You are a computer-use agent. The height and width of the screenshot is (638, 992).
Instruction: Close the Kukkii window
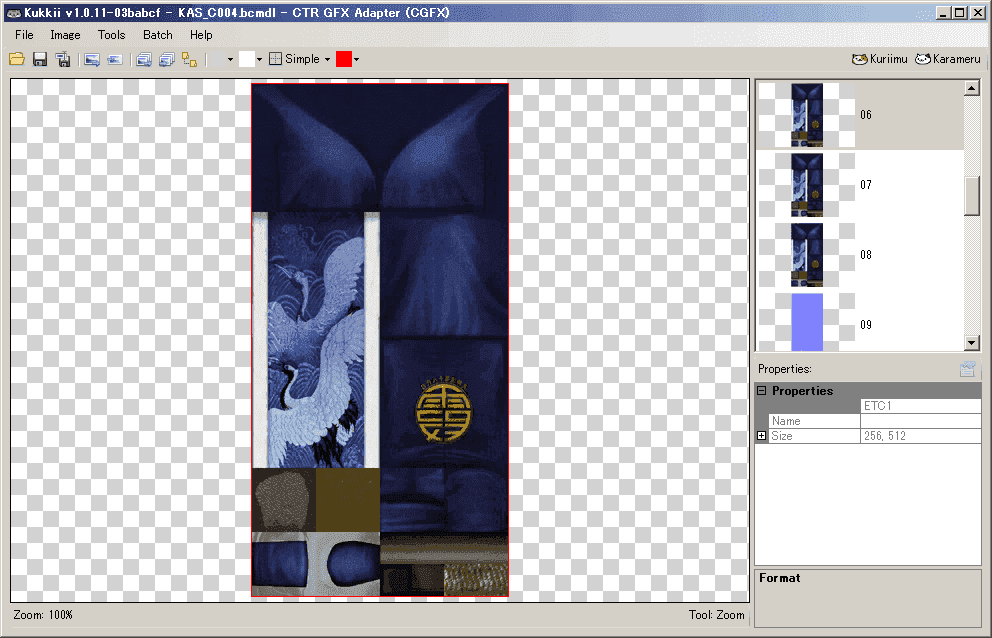point(977,13)
